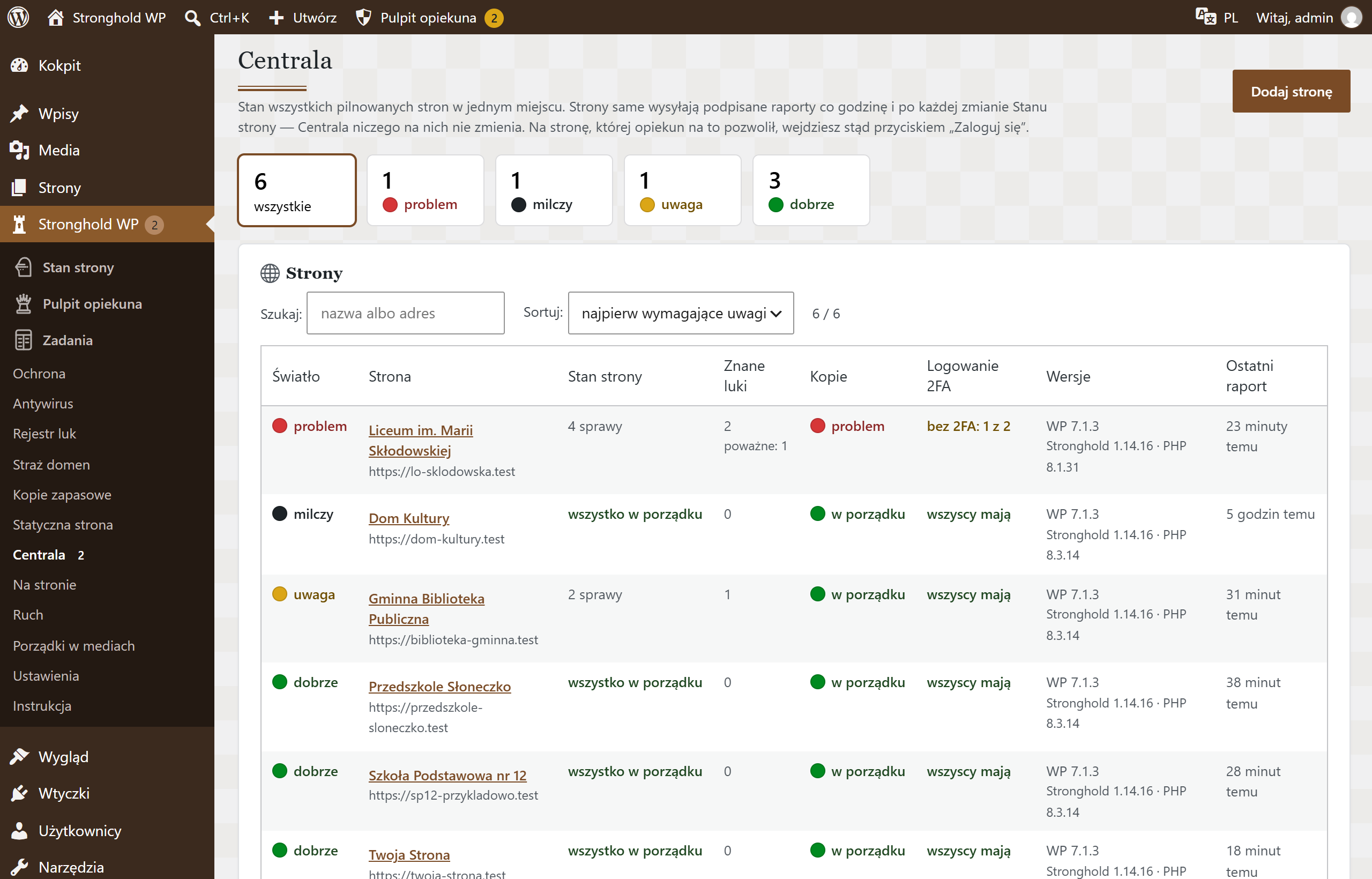Click the Media icon in sidebar
1372x879 pixels.
coord(19,151)
